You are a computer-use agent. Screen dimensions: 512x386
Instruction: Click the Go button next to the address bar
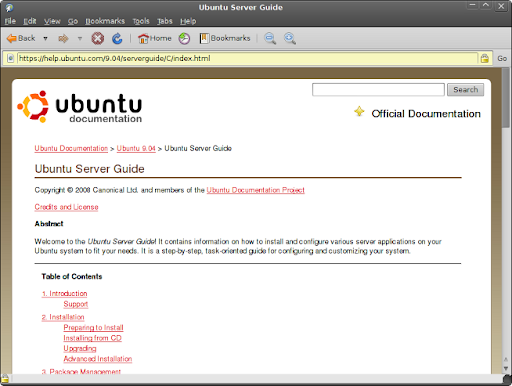tap(502, 58)
